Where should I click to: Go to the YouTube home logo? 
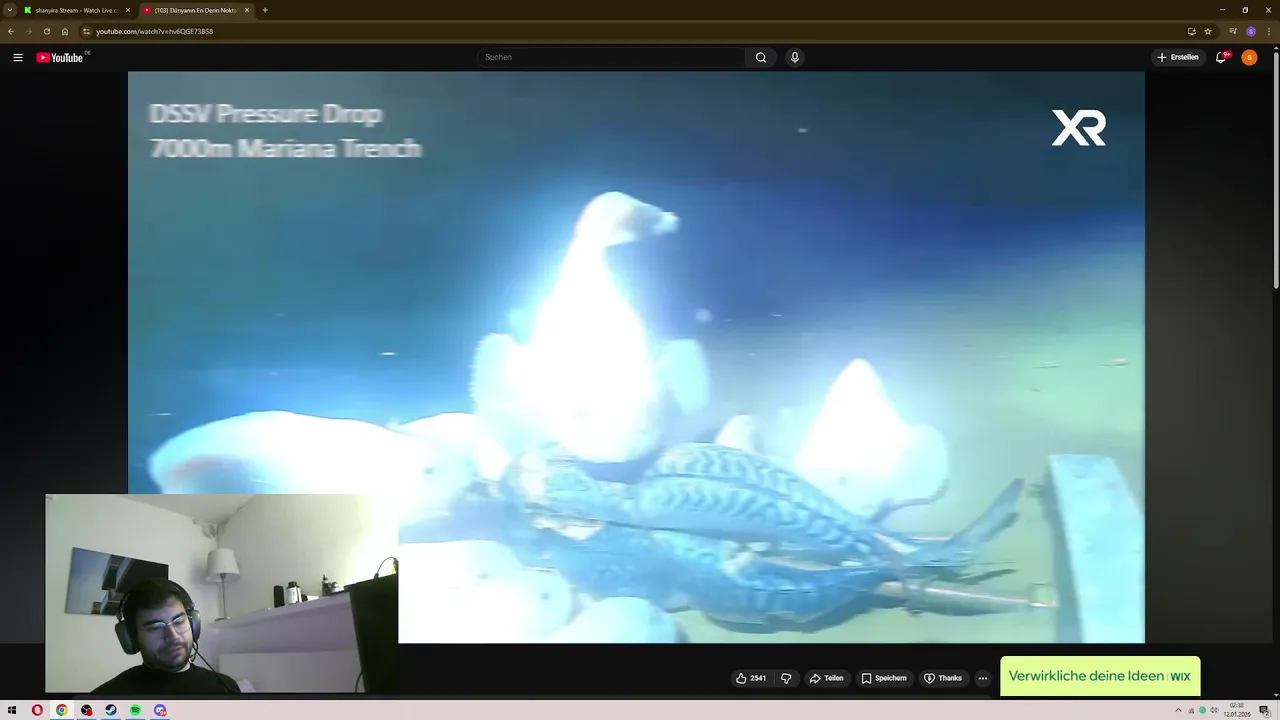[x=62, y=57]
